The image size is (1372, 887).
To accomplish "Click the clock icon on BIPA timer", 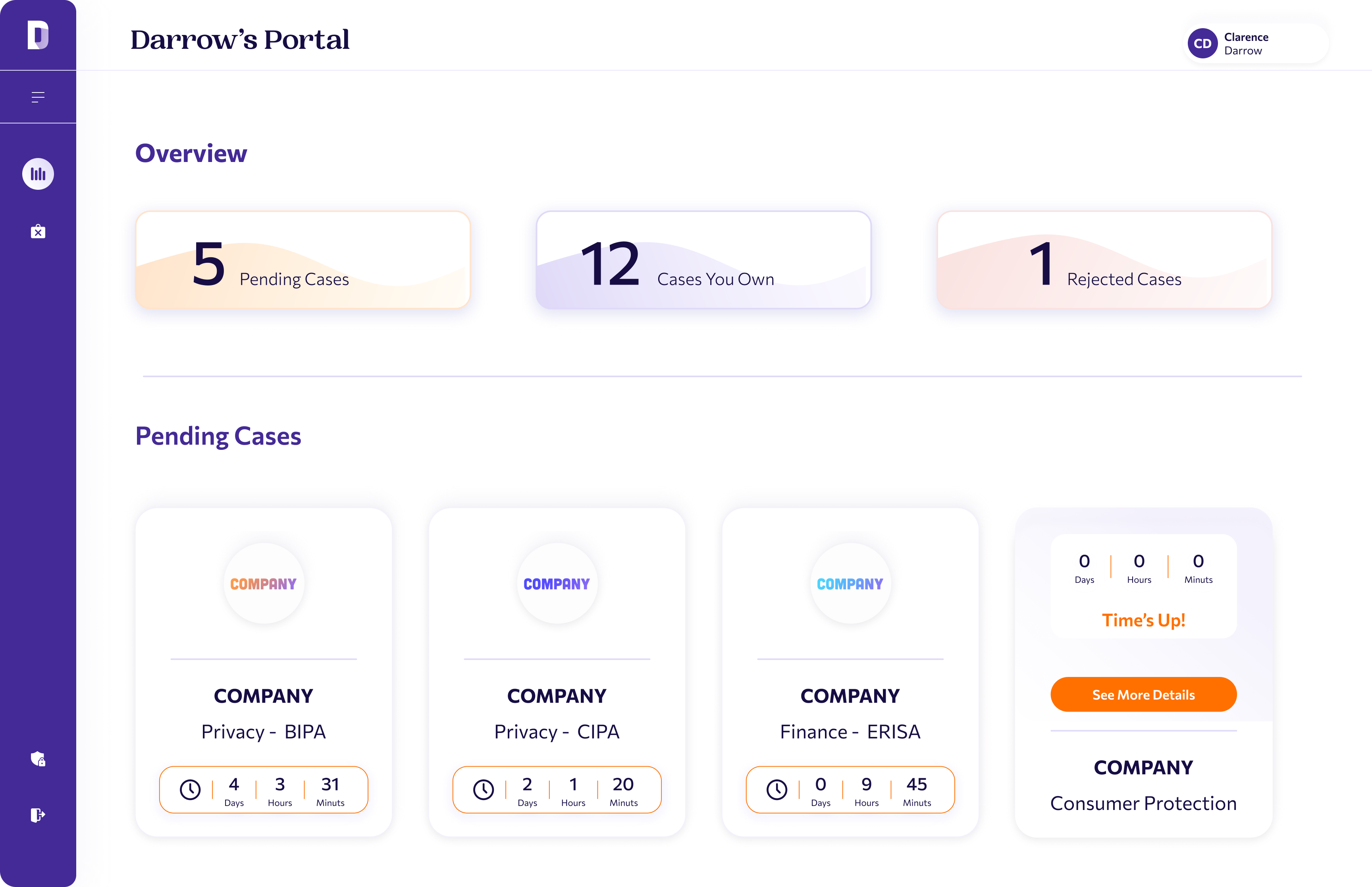I will 190,790.
